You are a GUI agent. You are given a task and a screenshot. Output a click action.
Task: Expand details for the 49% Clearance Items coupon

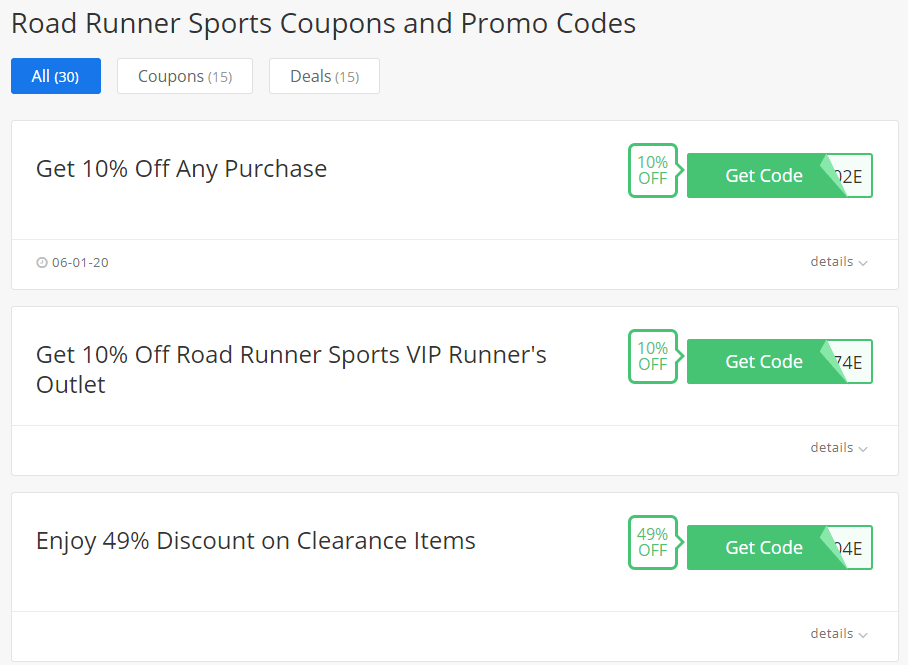839,634
